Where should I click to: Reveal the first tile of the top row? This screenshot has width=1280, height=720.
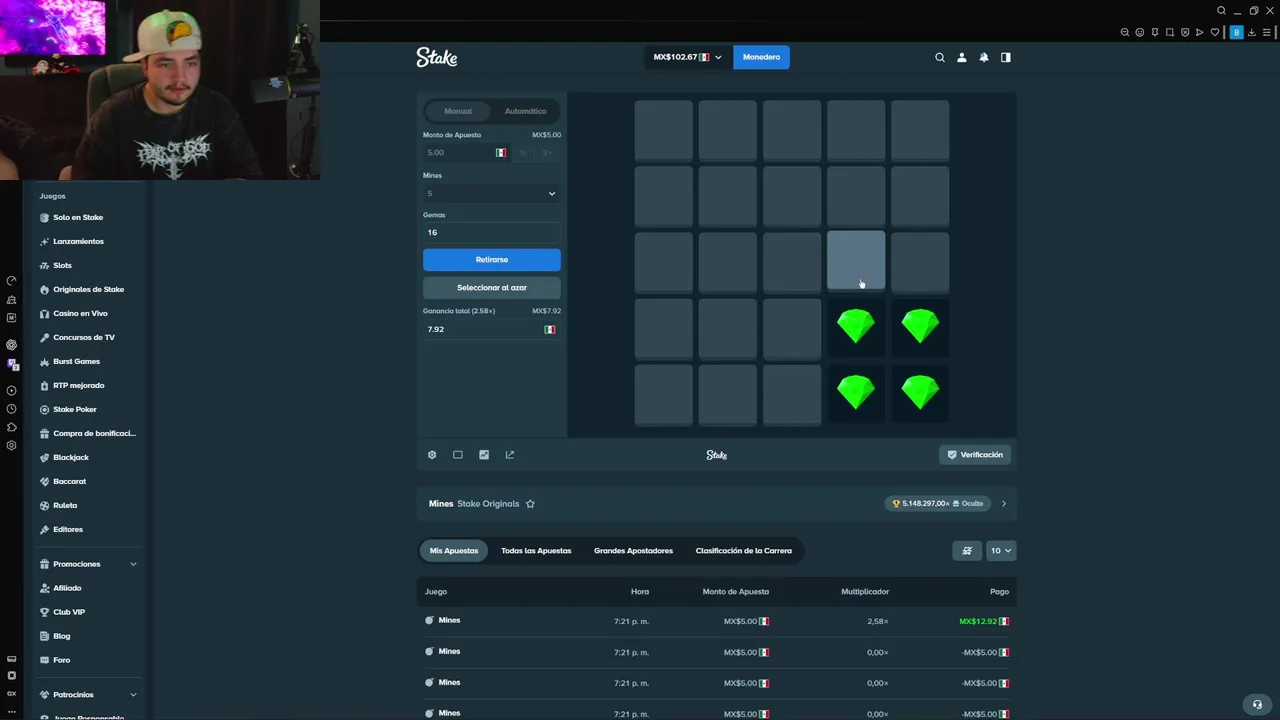click(x=664, y=130)
